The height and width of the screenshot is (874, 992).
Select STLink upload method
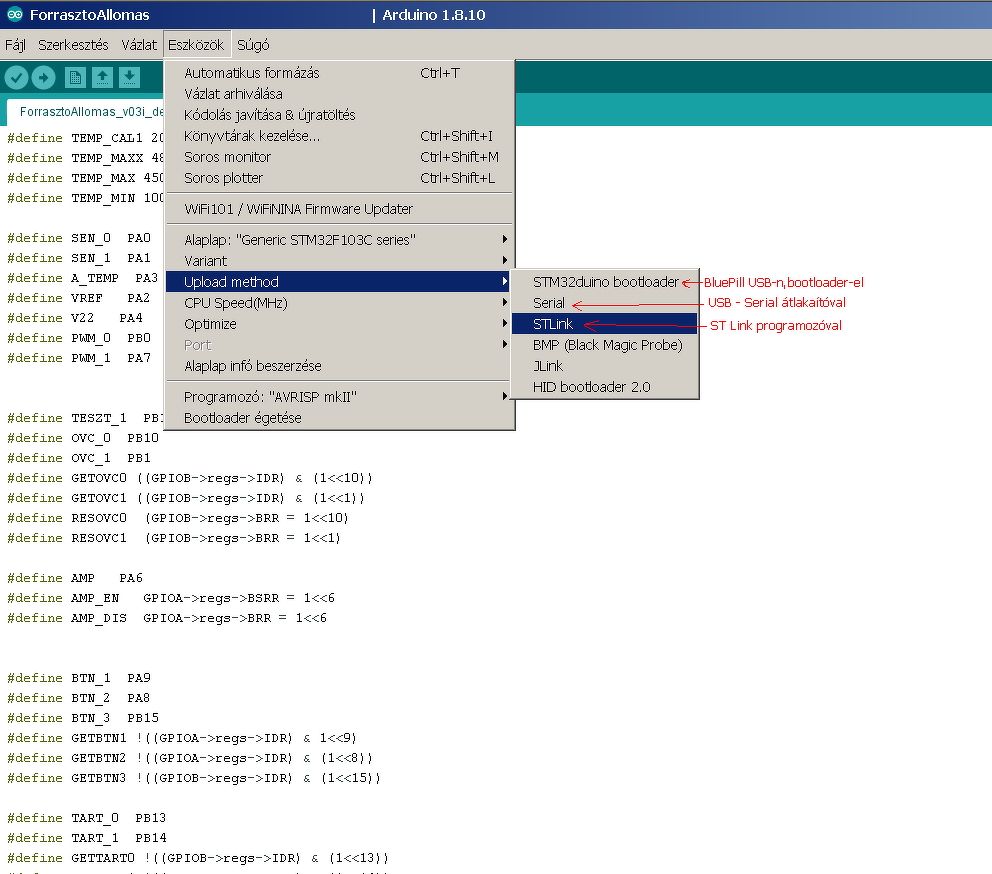click(605, 323)
